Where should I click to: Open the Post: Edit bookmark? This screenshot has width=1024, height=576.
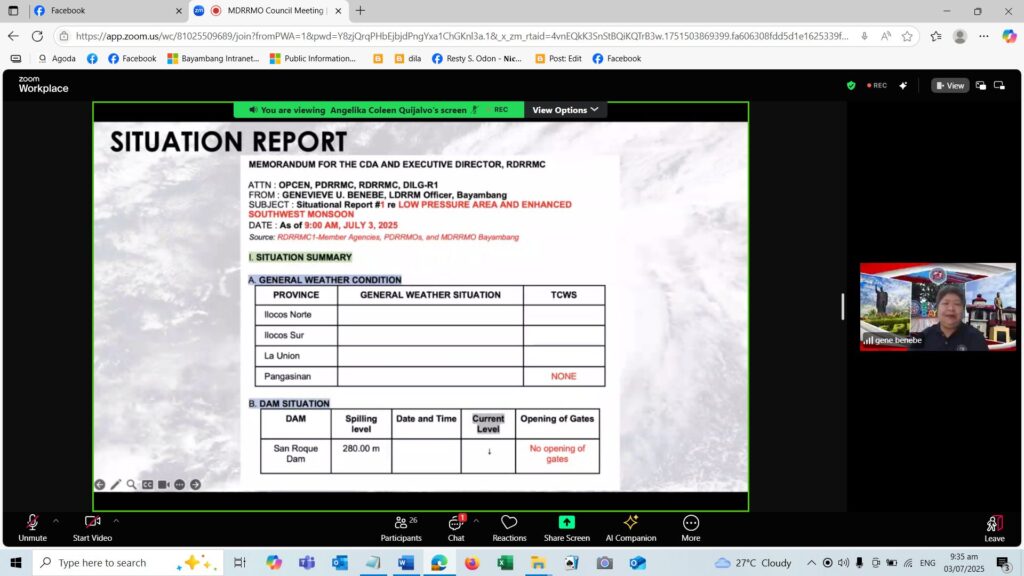(x=558, y=58)
